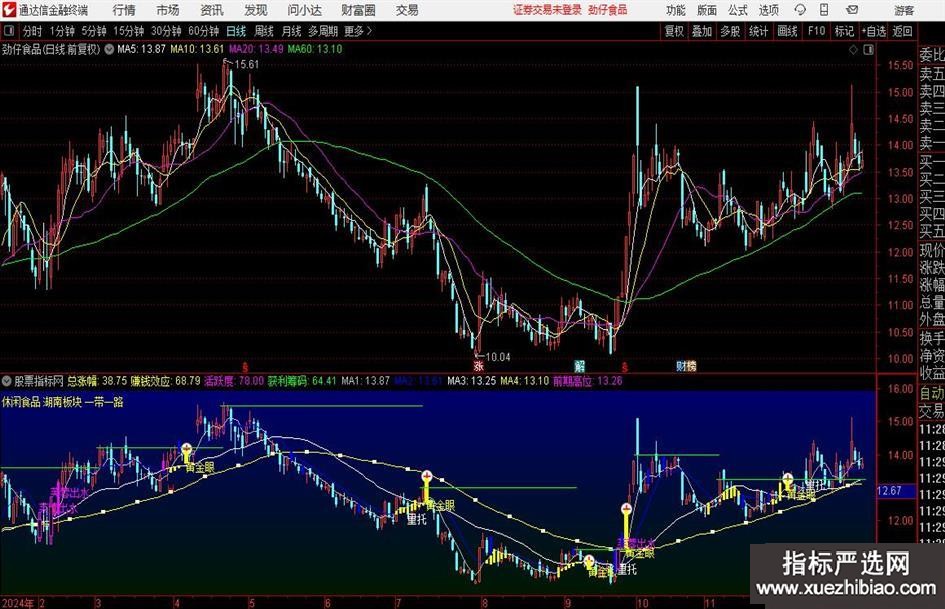Click the diamond icon above the chart
This screenshot has height=609, width=945.
click(853, 50)
